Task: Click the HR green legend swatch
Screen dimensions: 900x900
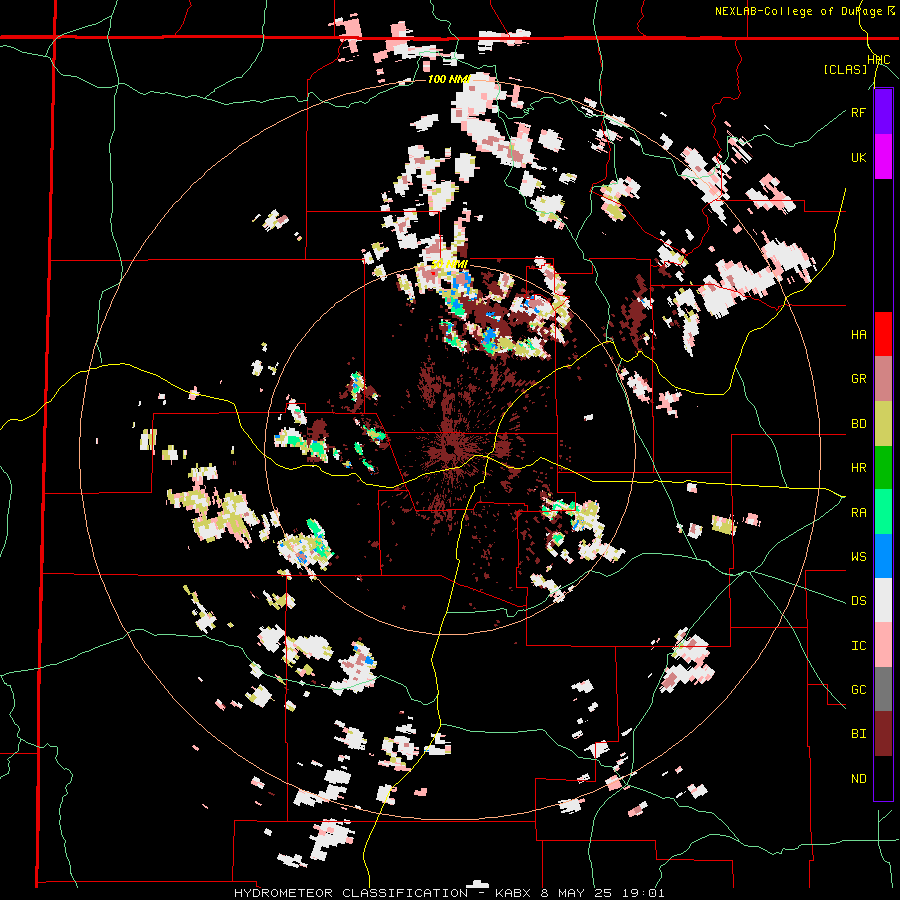Action: click(883, 467)
